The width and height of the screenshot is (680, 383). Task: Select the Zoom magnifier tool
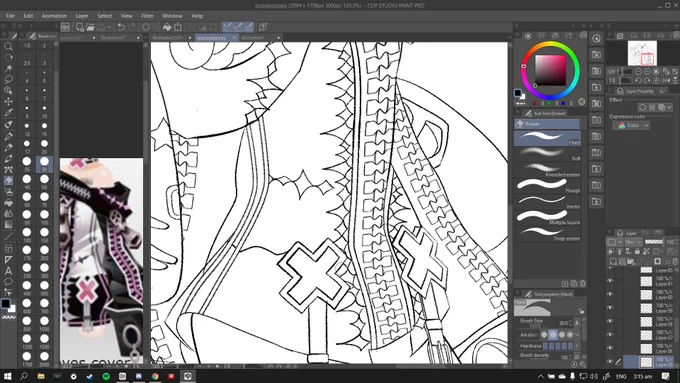[x=8, y=46]
